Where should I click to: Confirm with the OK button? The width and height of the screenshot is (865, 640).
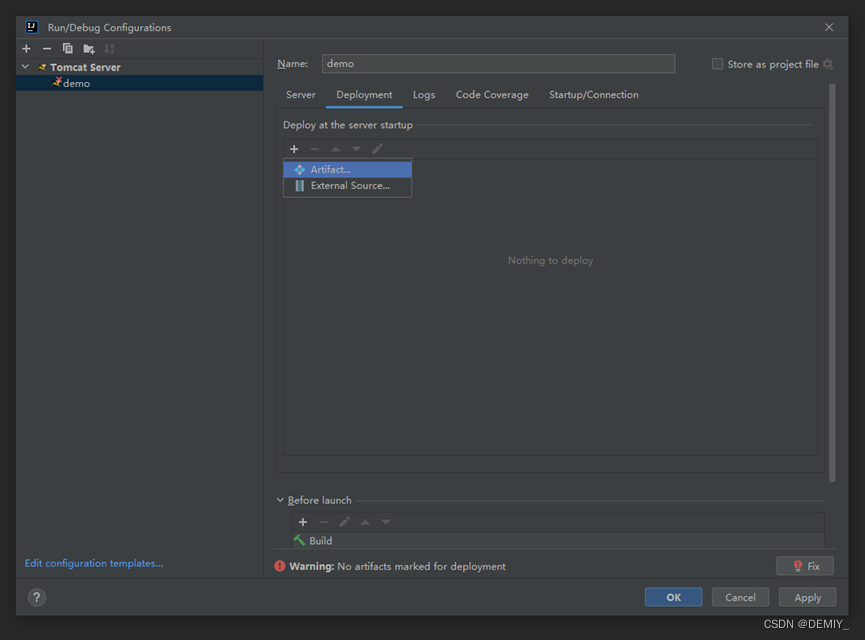(674, 597)
